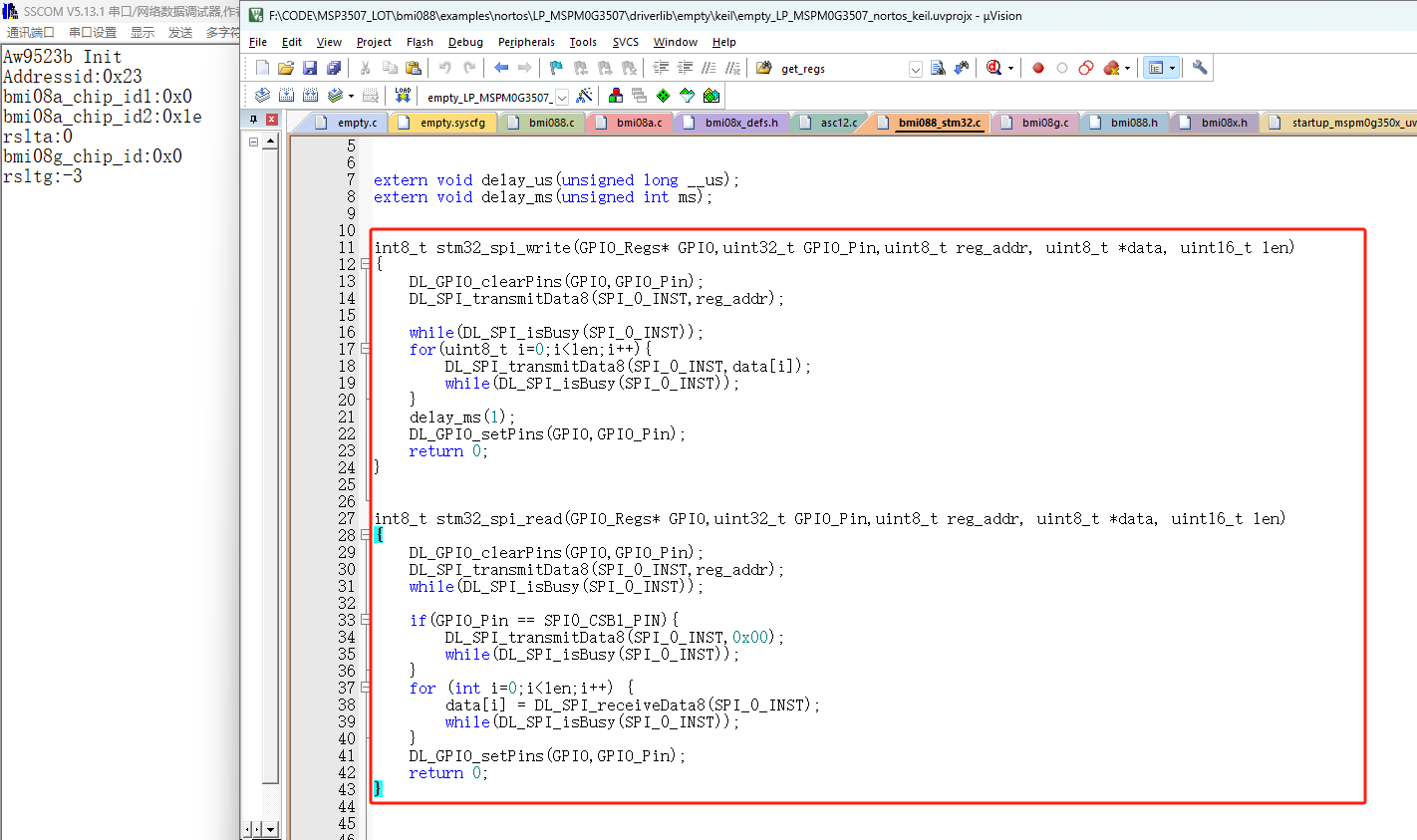The image size is (1417, 840).
Task: Click the Find document search icon
Action: 938,68
